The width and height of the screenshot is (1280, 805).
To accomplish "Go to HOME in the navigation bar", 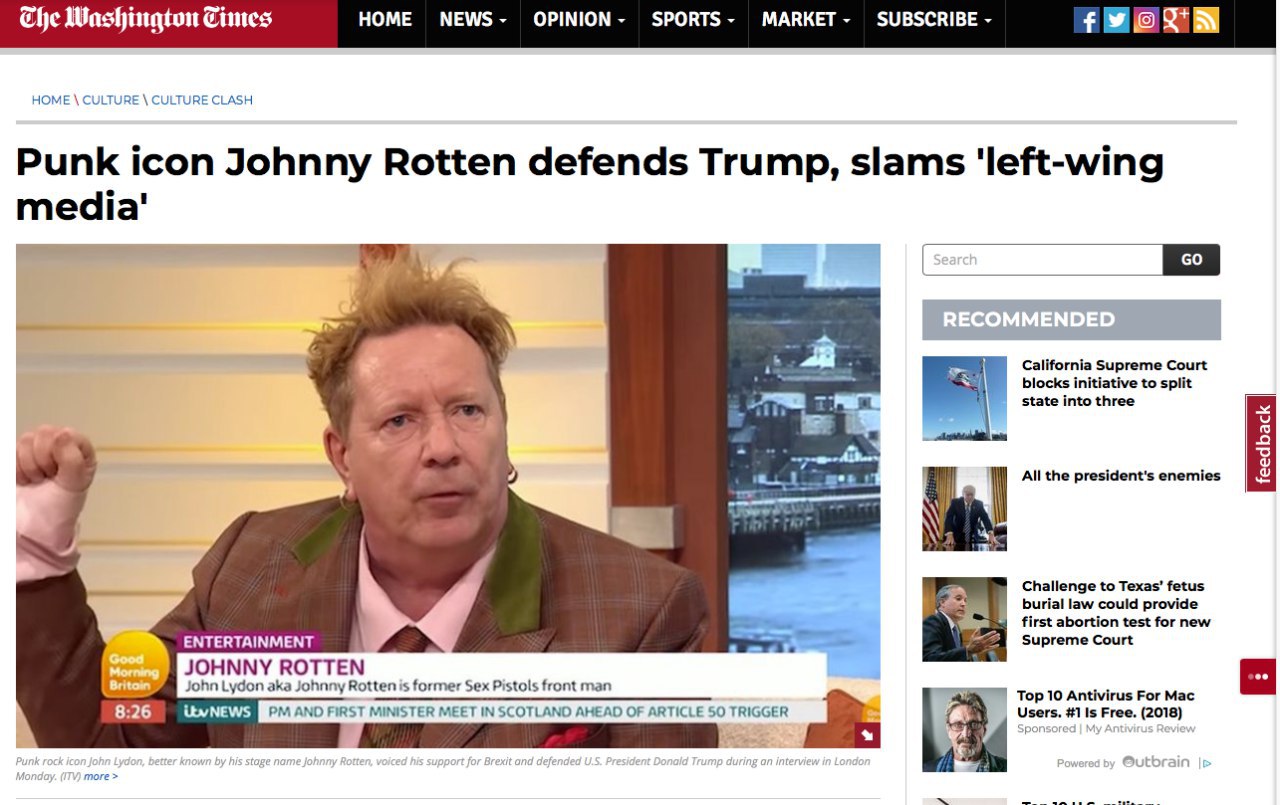I will 385,20.
